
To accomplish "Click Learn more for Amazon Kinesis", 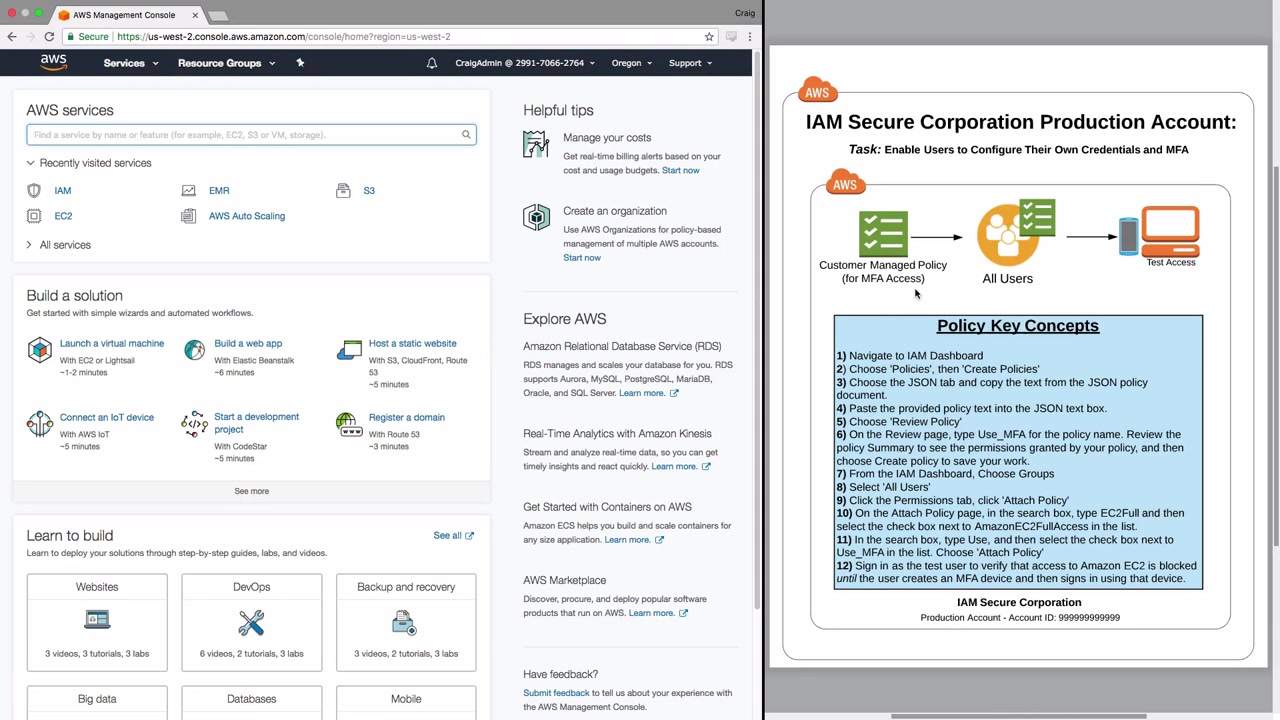I will pos(681,466).
